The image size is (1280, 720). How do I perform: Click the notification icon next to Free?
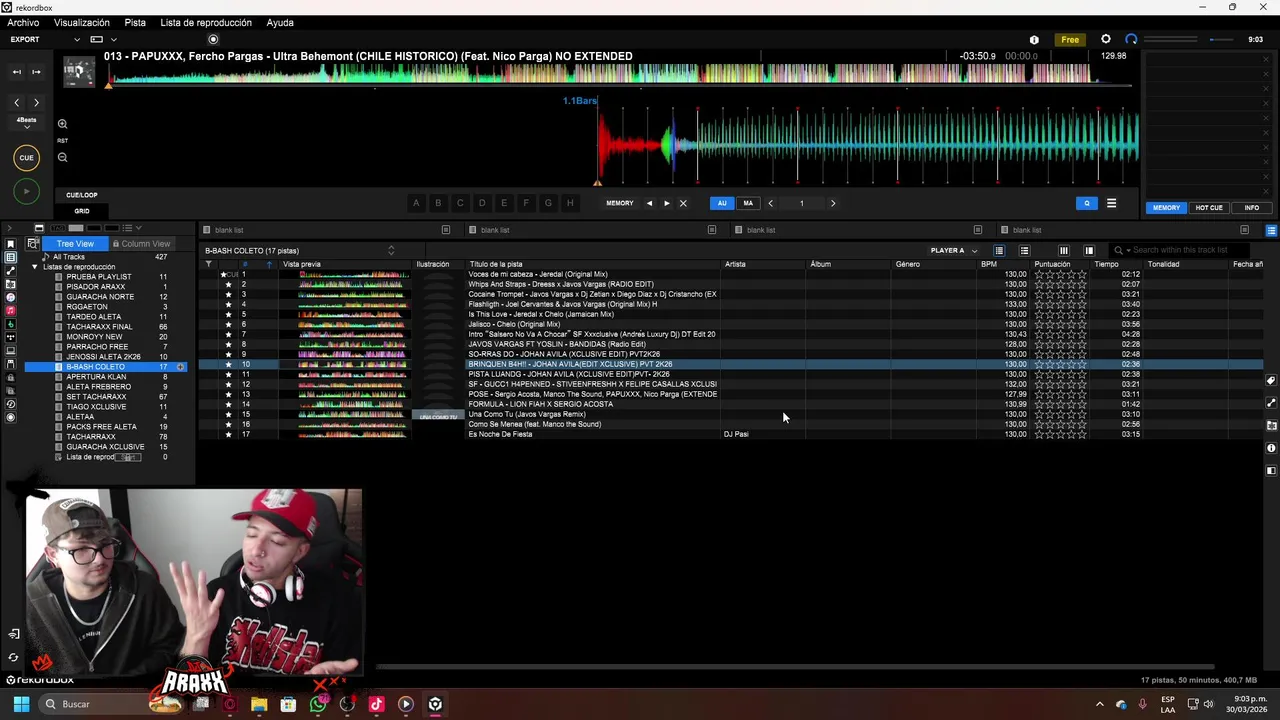tap(1034, 40)
